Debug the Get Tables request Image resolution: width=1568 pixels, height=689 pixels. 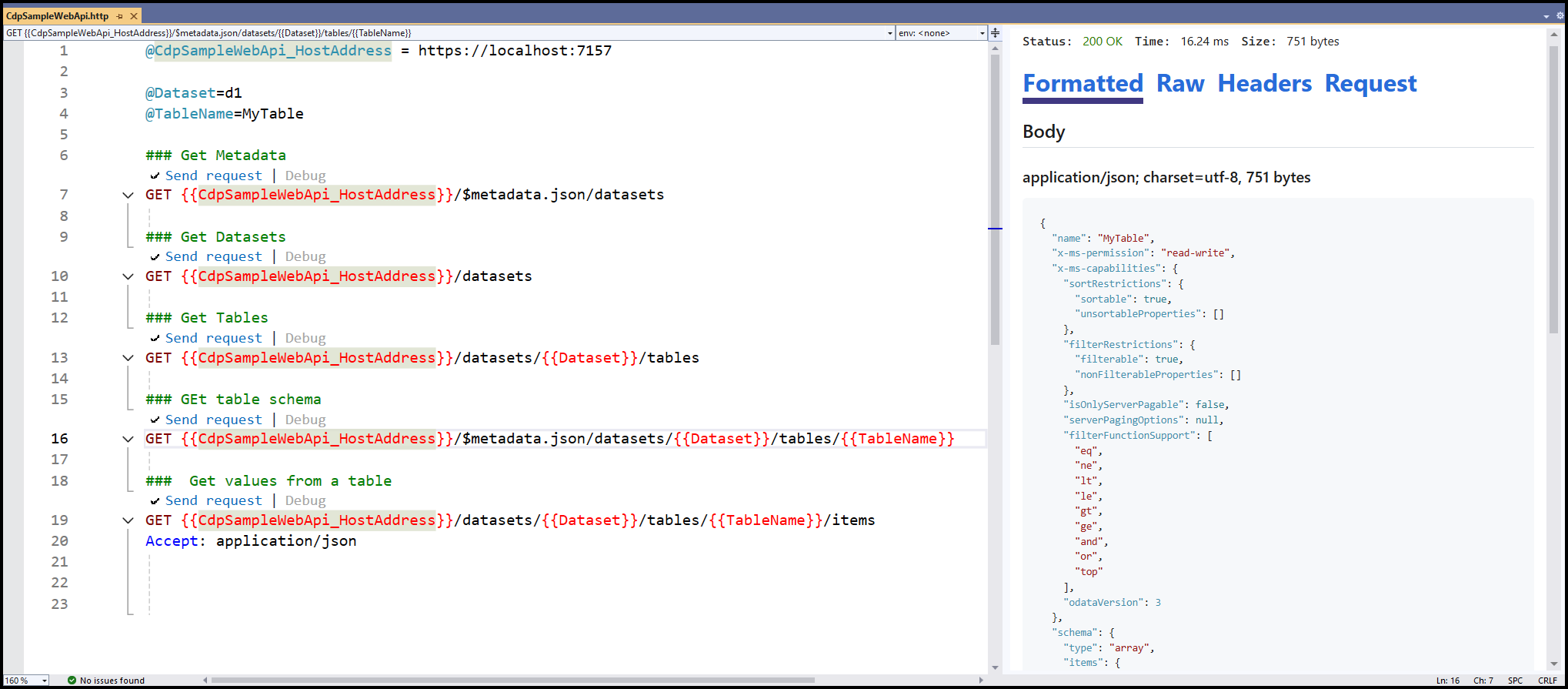[x=305, y=338]
